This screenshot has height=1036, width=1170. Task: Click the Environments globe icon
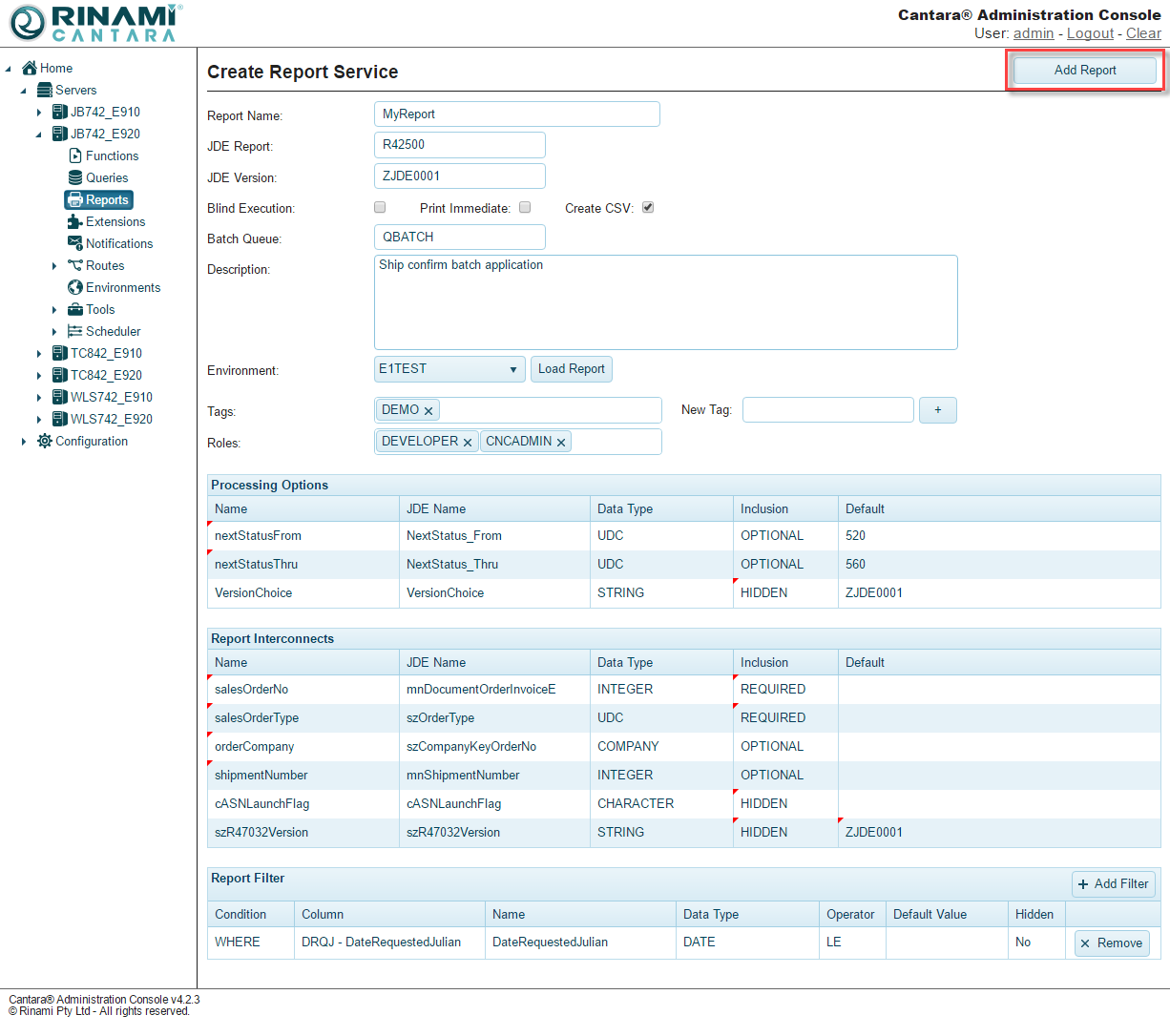pyautogui.click(x=75, y=287)
